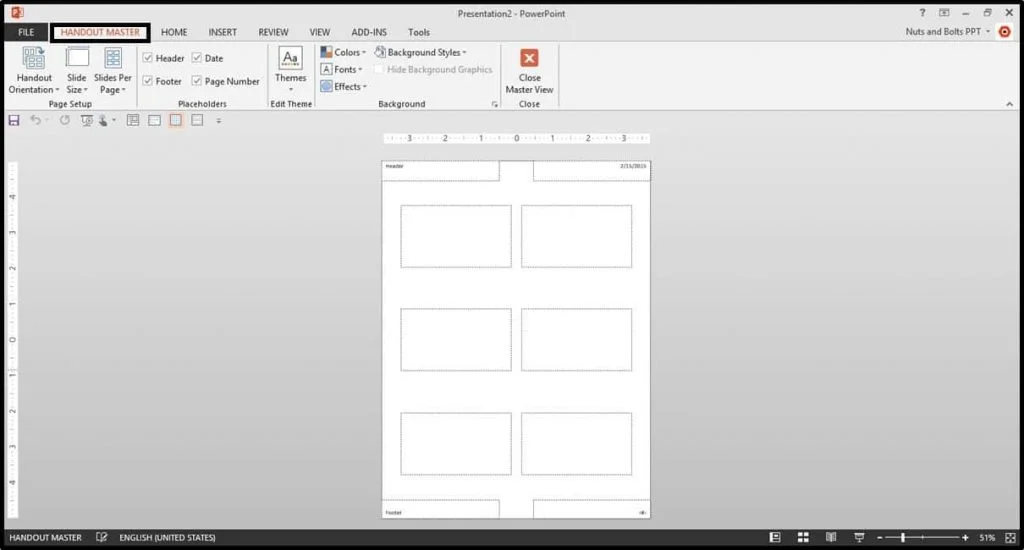This screenshot has width=1024, height=550.
Task: Click the orange account avatar icon
Action: [1004, 31]
